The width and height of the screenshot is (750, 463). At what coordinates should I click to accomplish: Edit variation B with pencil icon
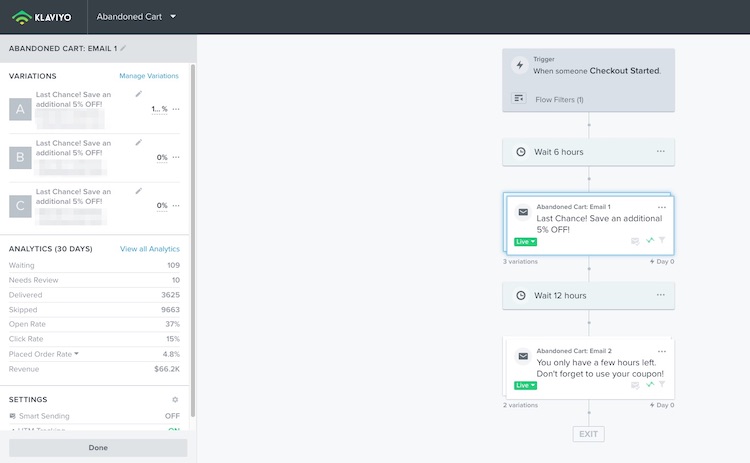coord(138,143)
